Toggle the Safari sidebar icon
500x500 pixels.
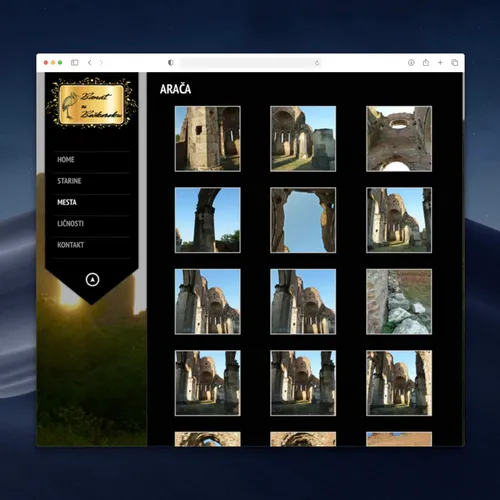point(75,62)
